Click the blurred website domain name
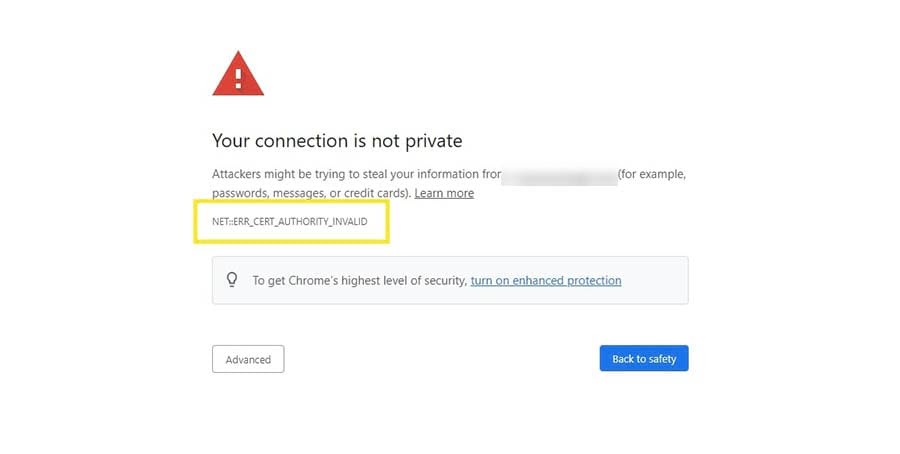Image resolution: width=900 pixels, height=454 pixels. tap(559, 175)
